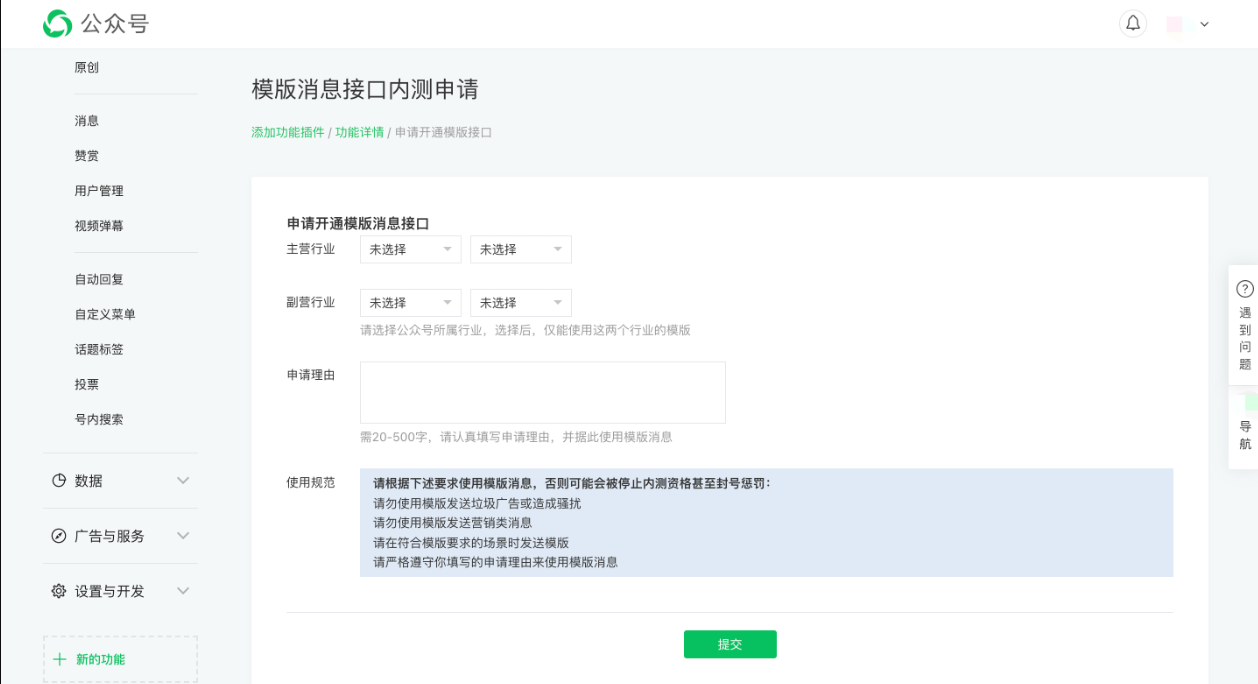Open the first 主营行业 dropdown

[x=411, y=250]
